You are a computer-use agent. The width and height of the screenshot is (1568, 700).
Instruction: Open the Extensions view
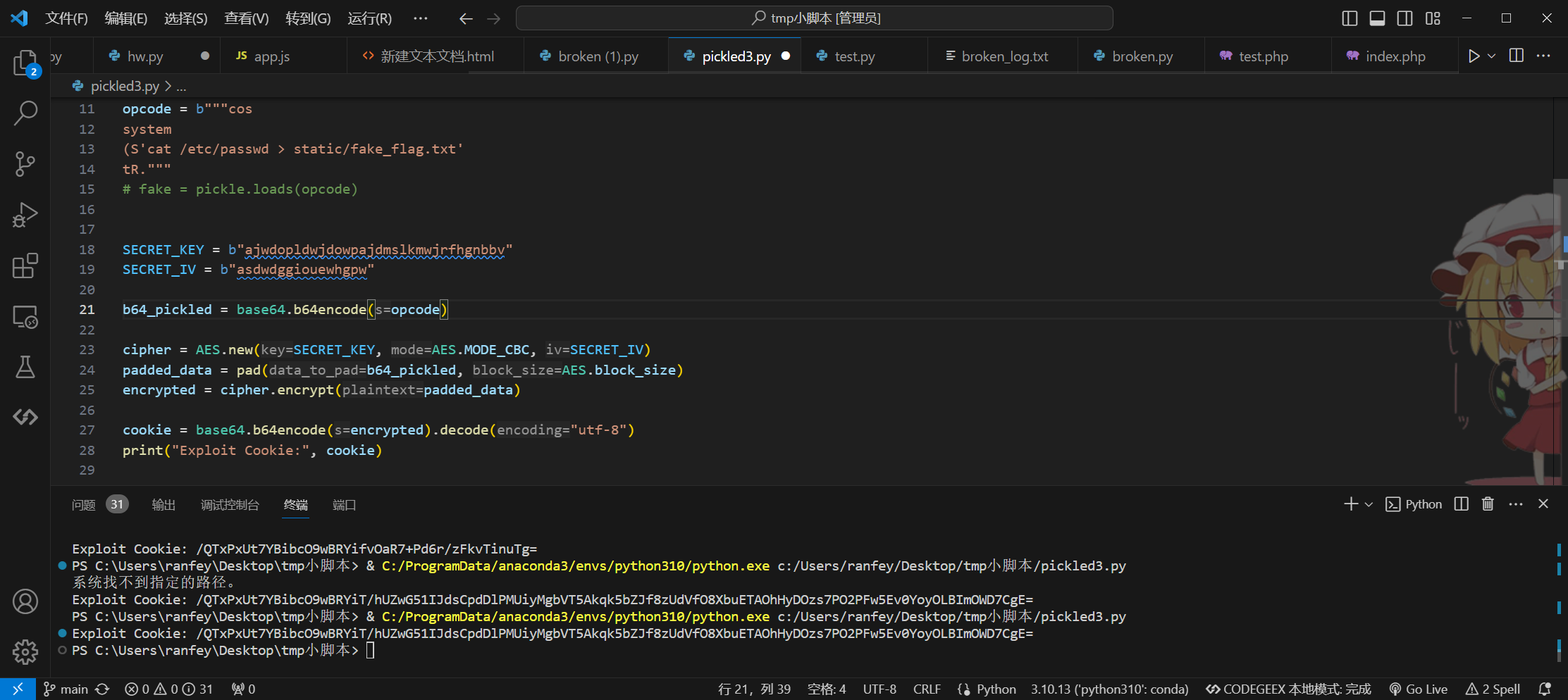click(25, 265)
